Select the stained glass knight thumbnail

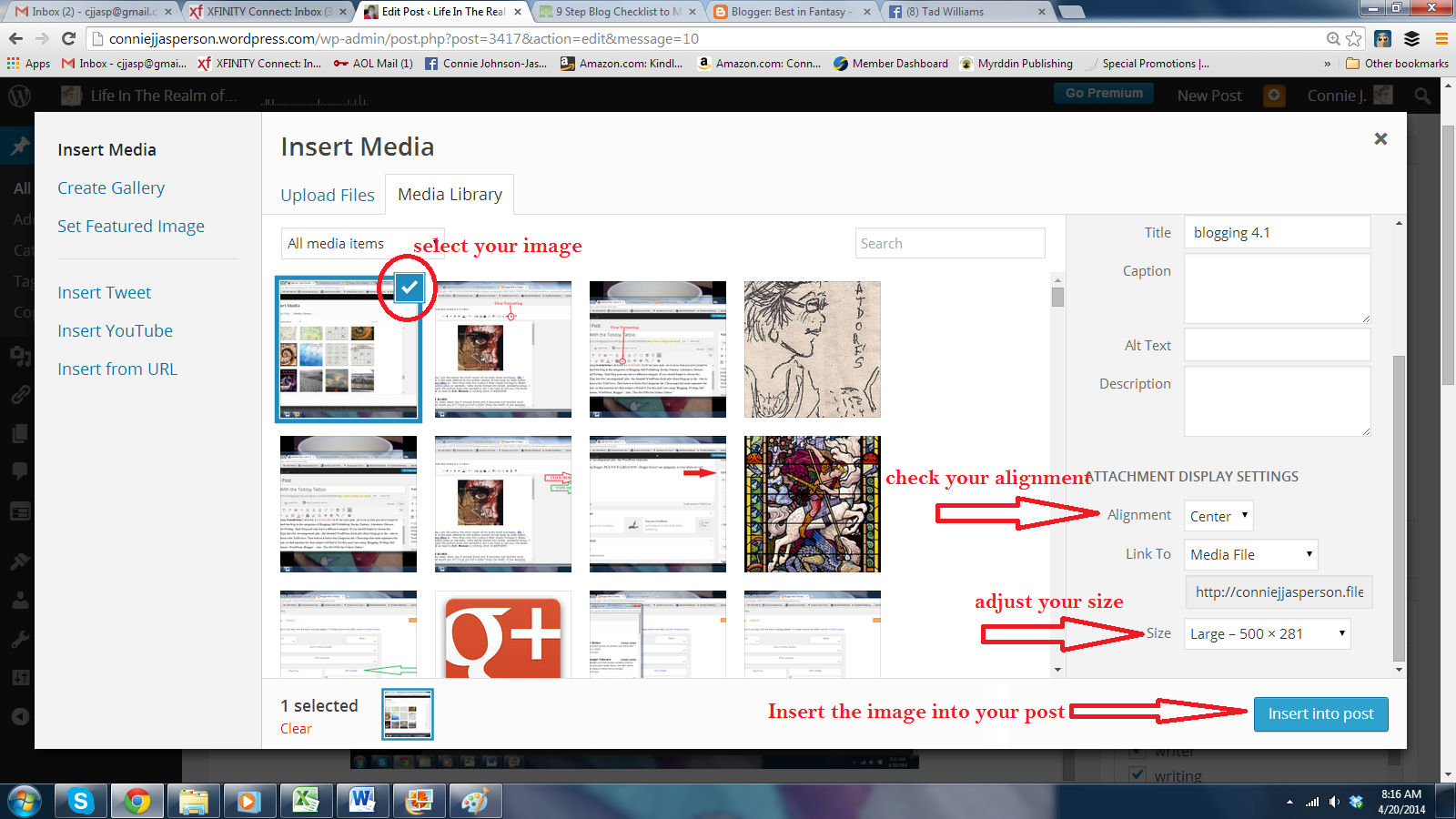812,504
